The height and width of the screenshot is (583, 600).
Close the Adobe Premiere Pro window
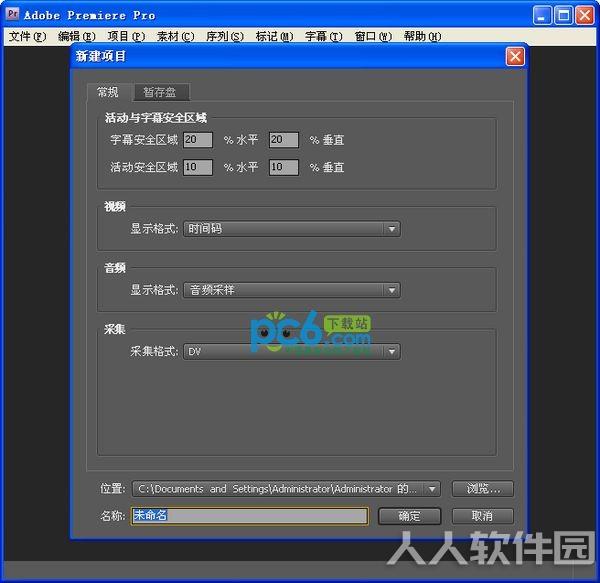click(x=585, y=16)
